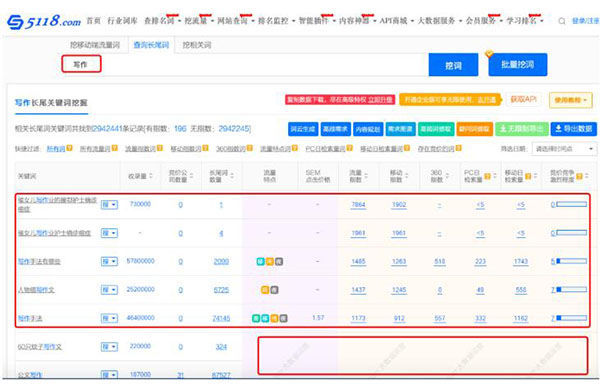
Task: Sort table by 收录量 column arrows
Action: point(151,176)
